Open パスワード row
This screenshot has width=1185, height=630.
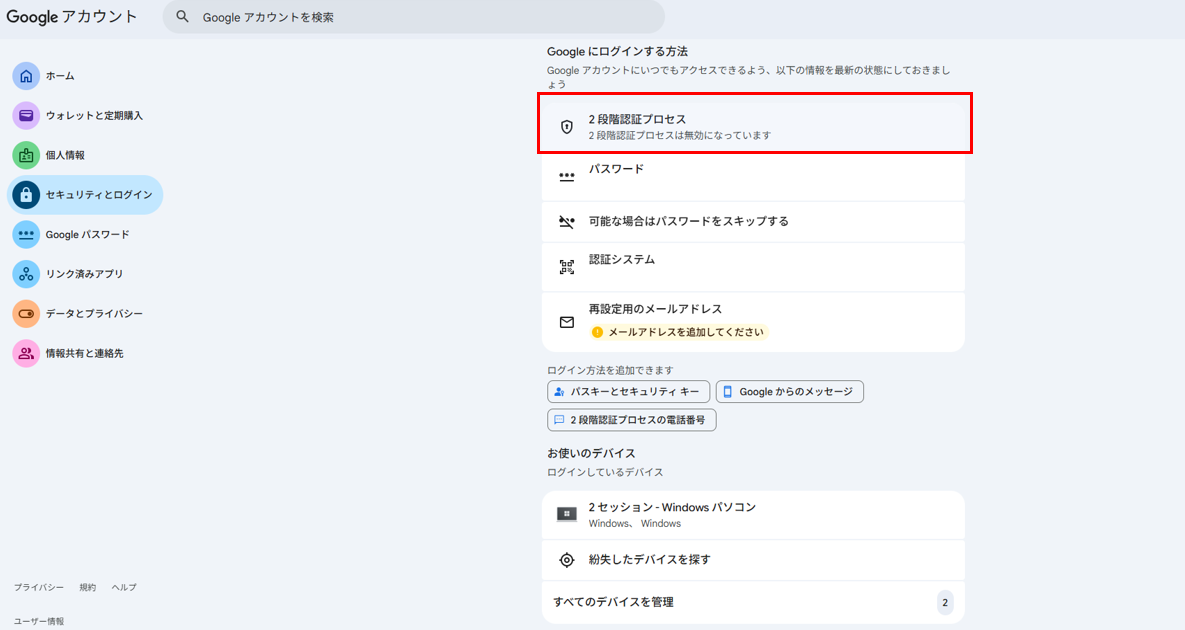pyautogui.click(x=753, y=177)
